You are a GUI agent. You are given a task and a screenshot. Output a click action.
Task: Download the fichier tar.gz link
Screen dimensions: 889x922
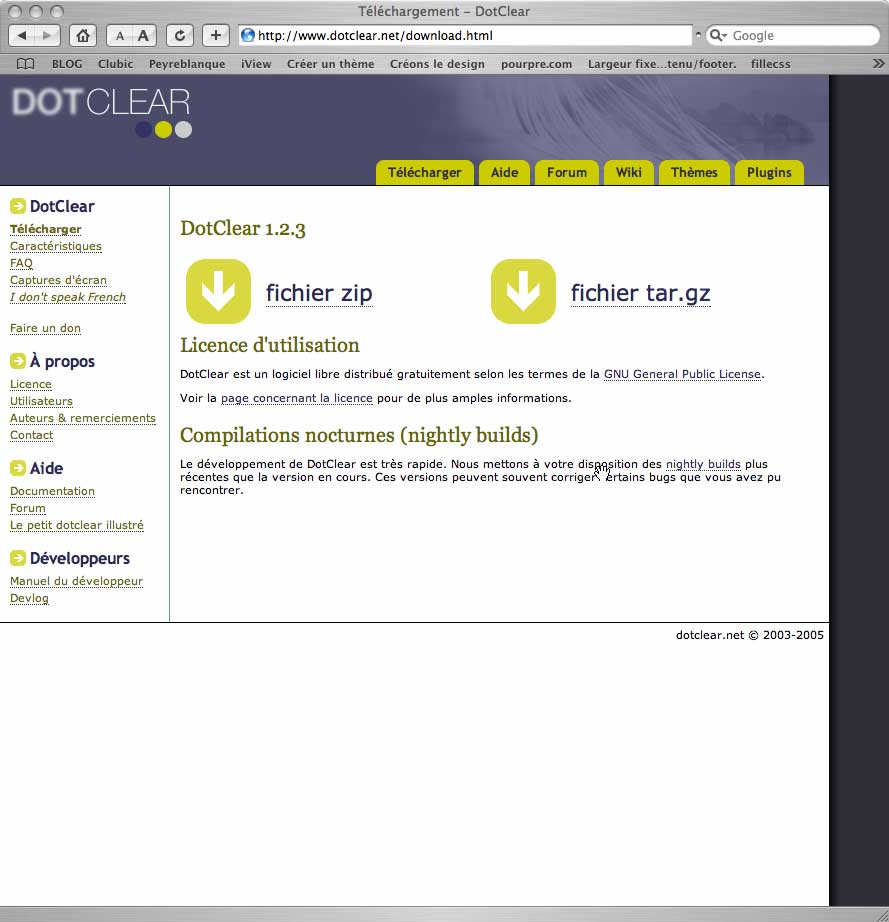click(x=641, y=293)
